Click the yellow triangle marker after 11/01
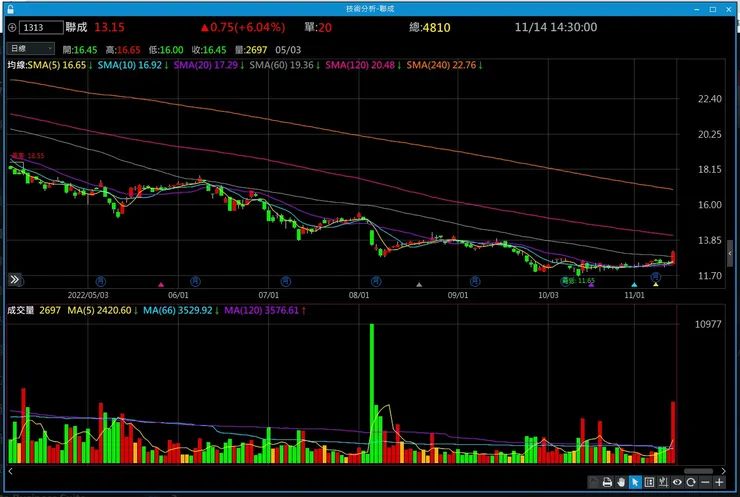The width and height of the screenshot is (740, 497). click(x=656, y=285)
